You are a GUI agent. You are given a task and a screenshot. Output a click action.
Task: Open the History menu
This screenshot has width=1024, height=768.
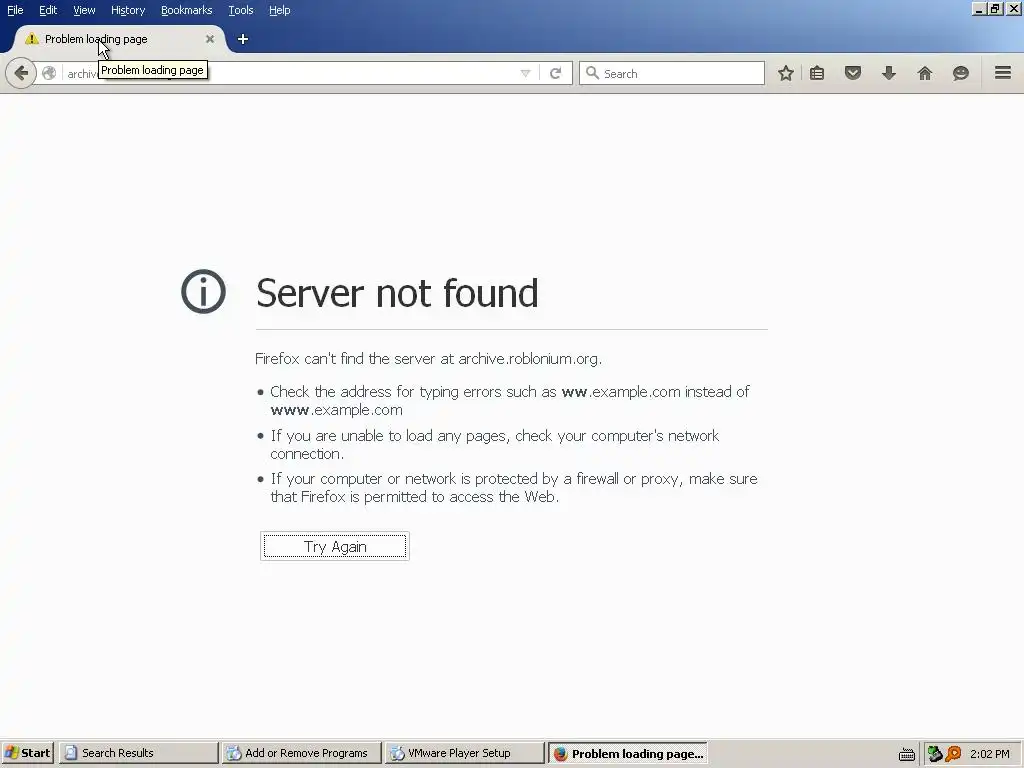tap(128, 10)
